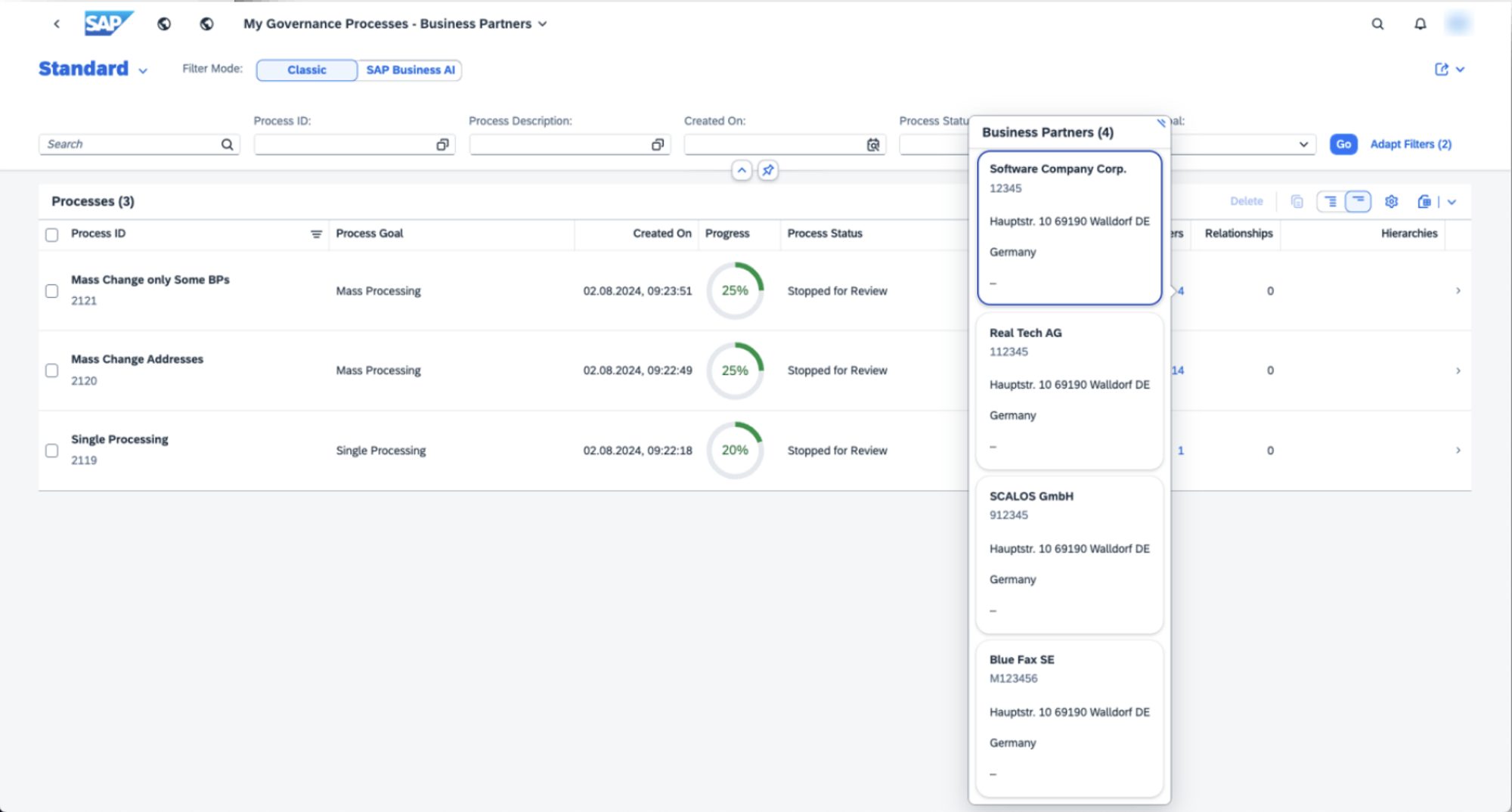The height and width of the screenshot is (812, 1512).
Task: Open the Process ID column sort menu
Action: point(316,234)
